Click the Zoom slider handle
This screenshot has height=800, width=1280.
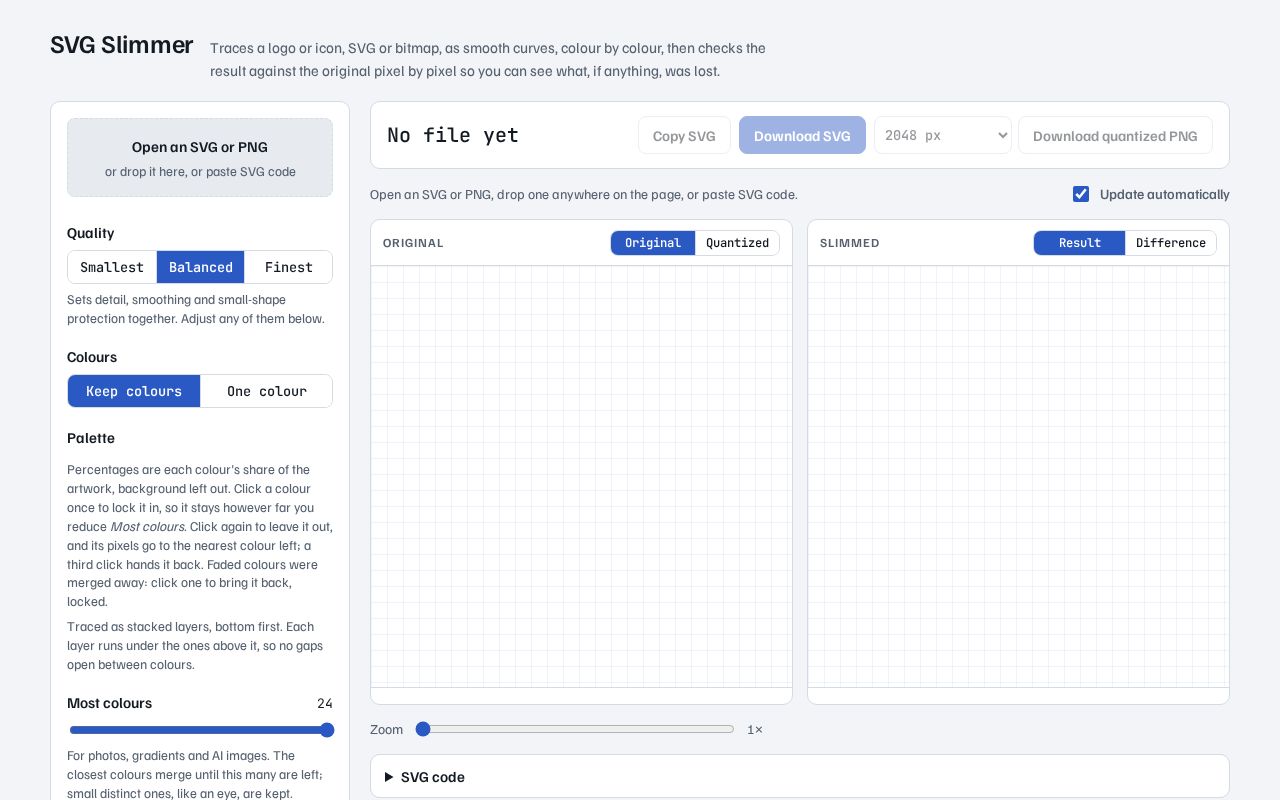point(423,729)
